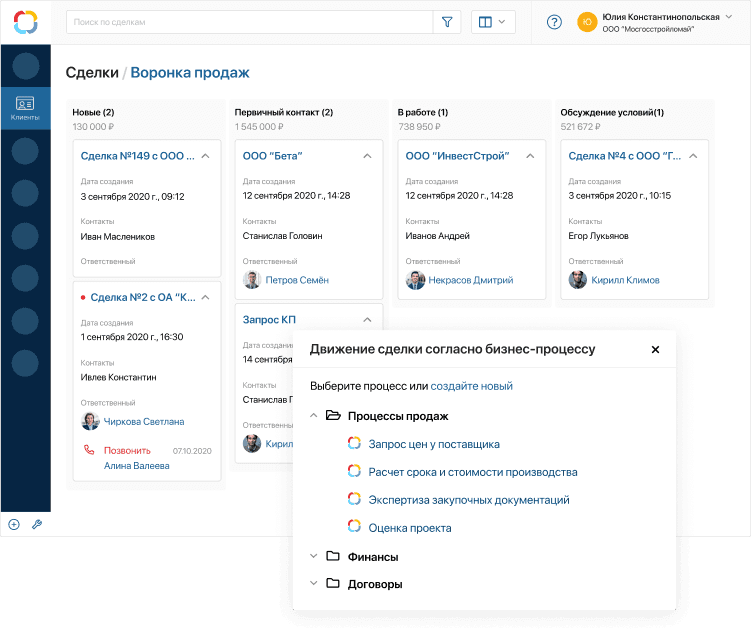Screen dimensions: 751x636
Task: Close the business process dialog
Action: click(x=655, y=350)
